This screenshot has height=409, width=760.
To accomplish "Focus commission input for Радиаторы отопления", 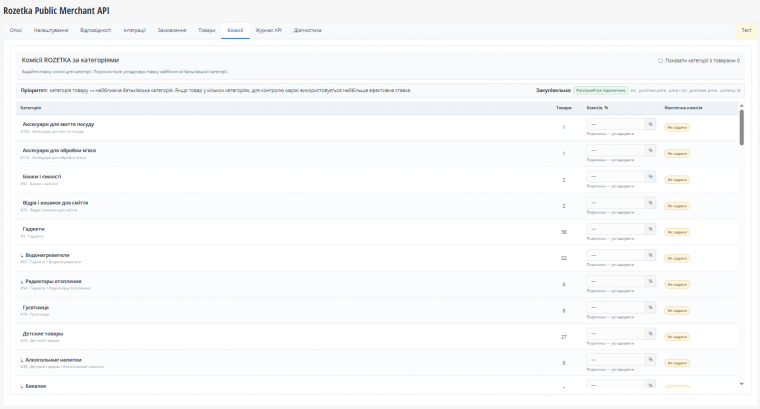I will (616, 281).
